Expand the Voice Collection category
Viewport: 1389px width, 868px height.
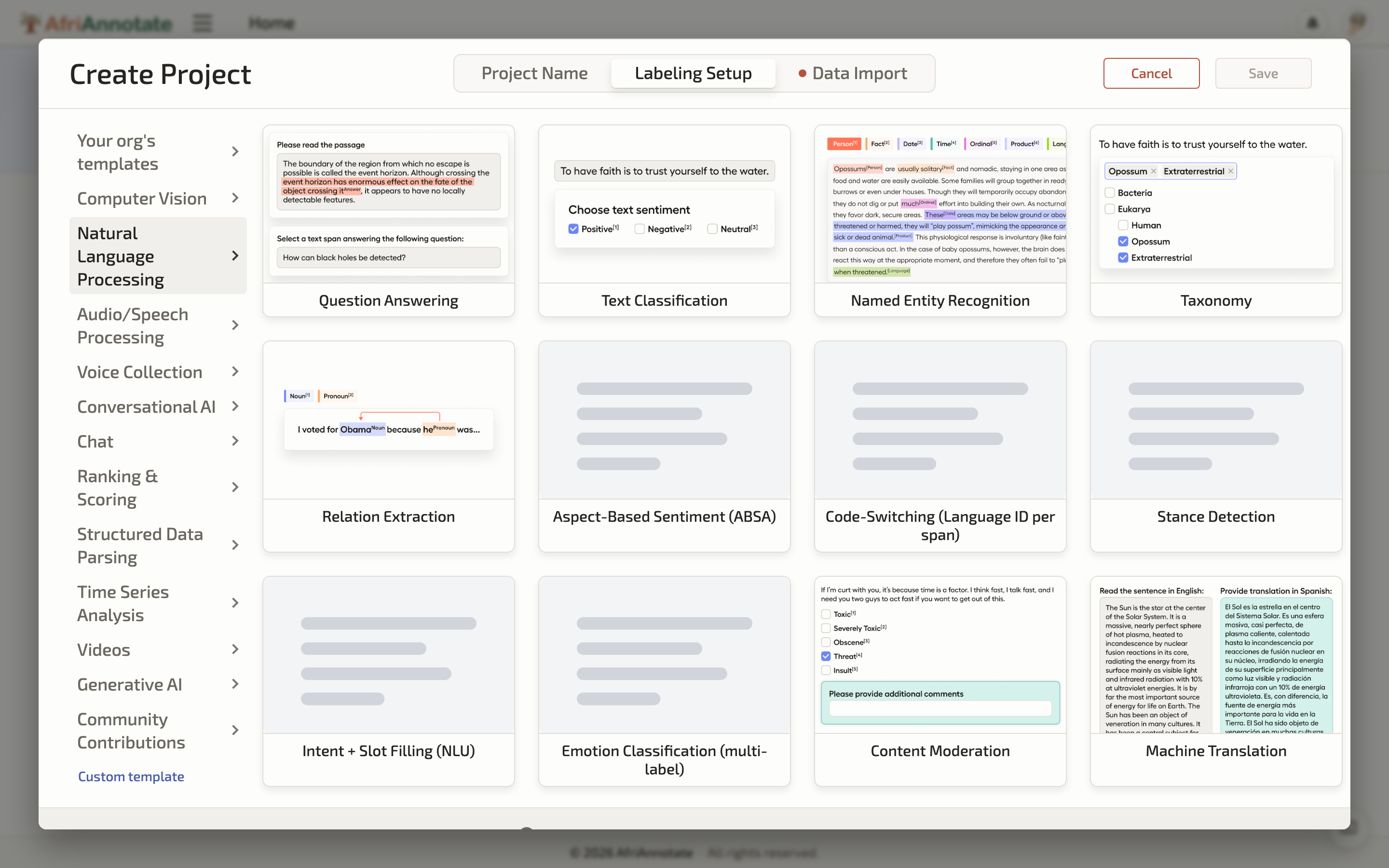coord(158,372)
